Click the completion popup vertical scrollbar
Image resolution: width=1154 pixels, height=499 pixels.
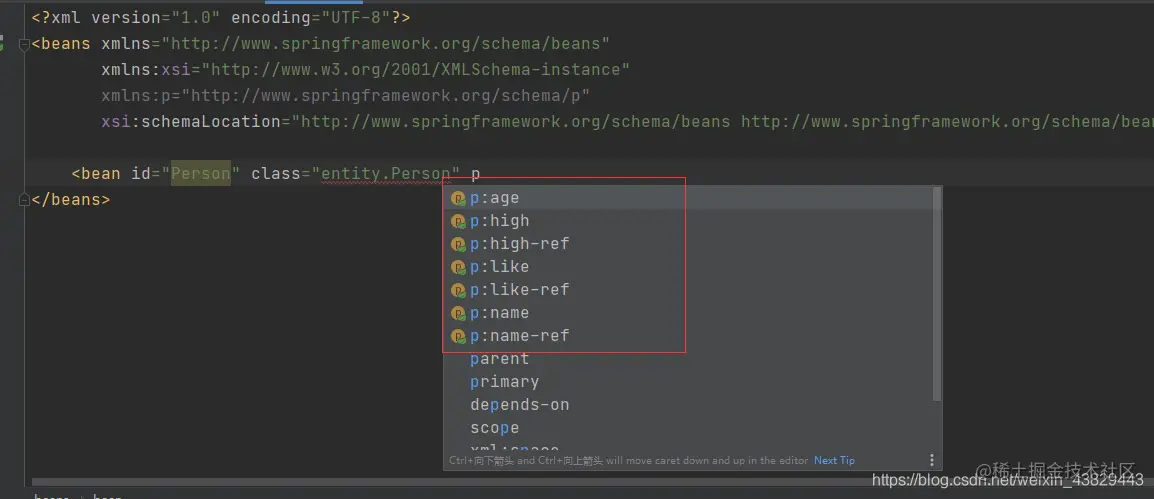click(937, 294)
